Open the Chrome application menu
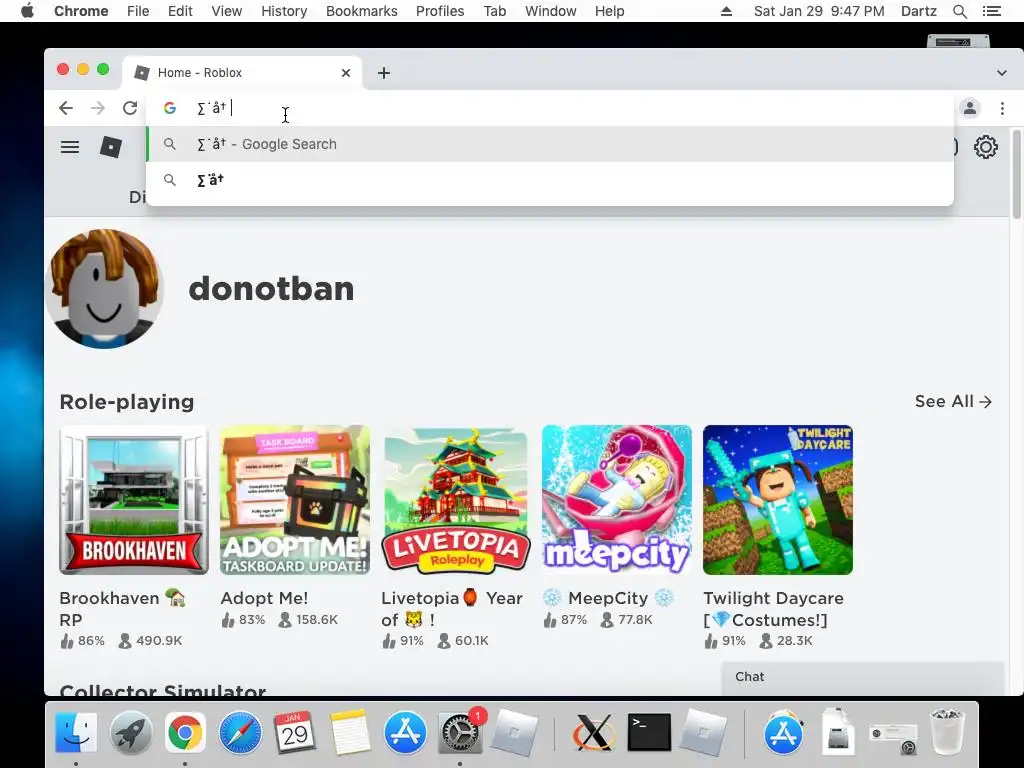 (81, 11)
